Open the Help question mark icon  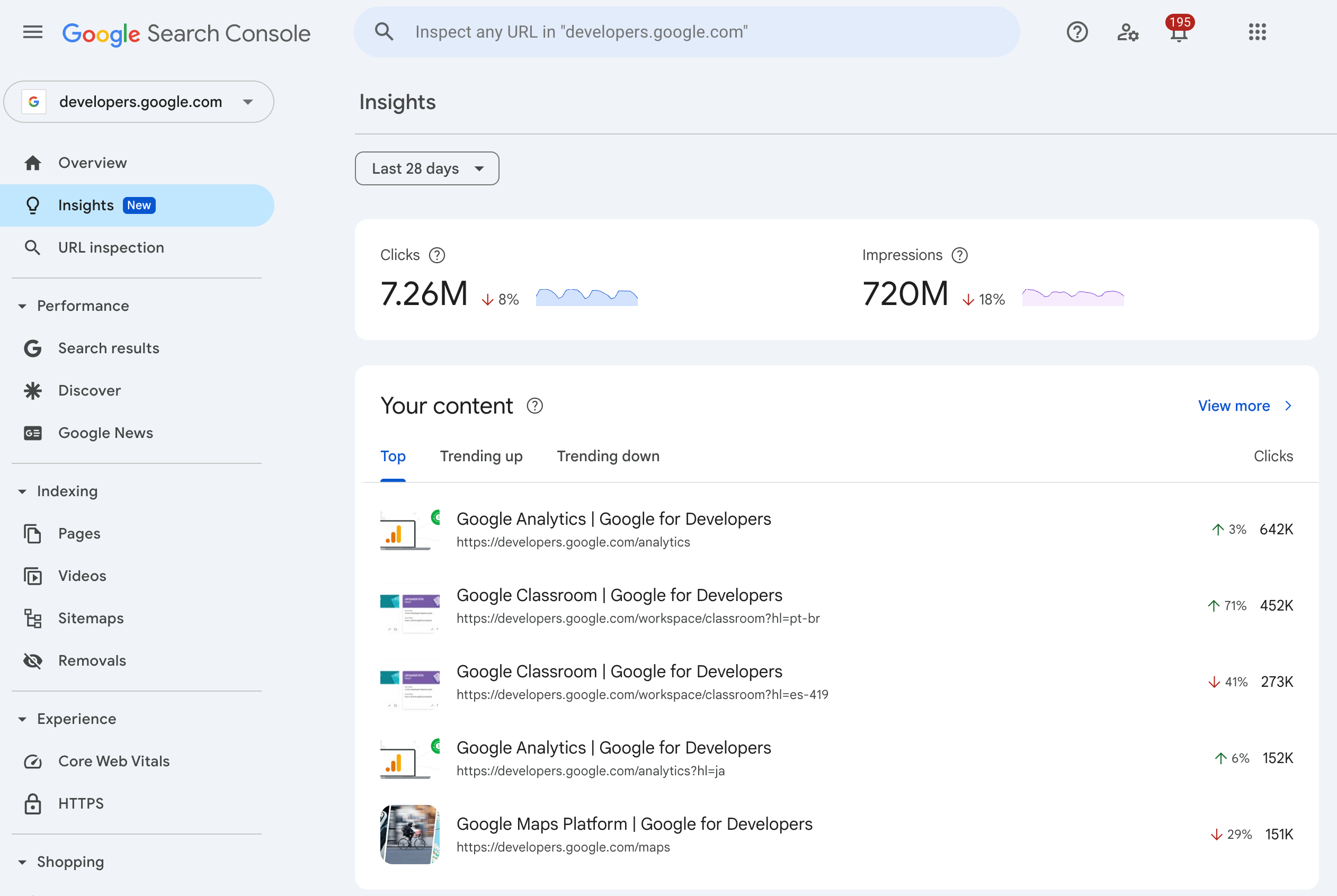coord(1077,32)
